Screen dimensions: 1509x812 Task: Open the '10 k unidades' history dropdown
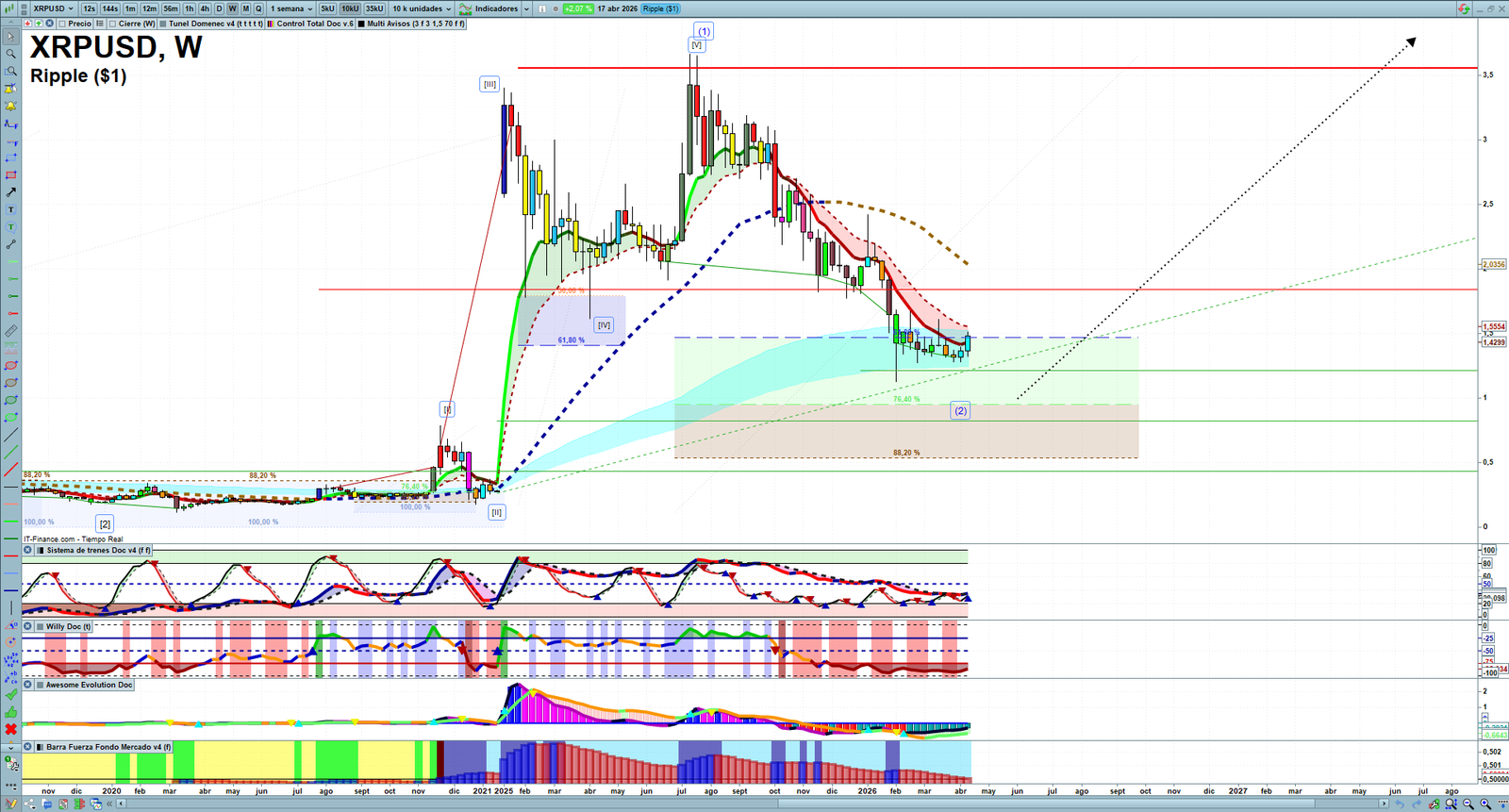pyautogui.click(x=422, y=8)
